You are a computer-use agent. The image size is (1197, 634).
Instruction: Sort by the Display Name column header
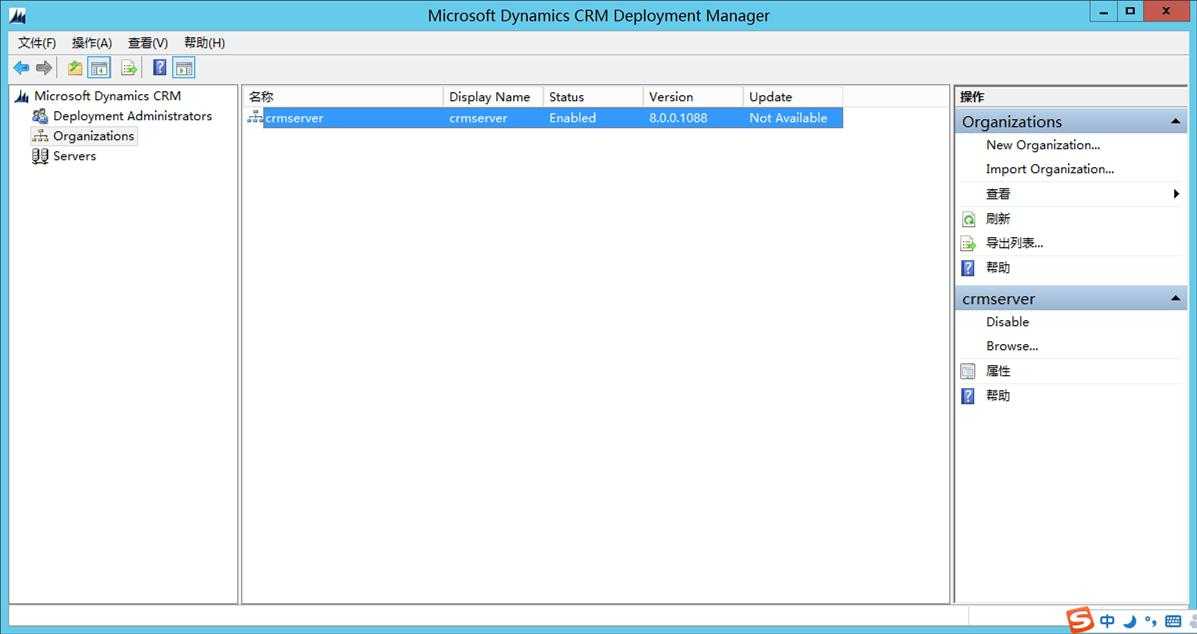click(x=493, y=97)
